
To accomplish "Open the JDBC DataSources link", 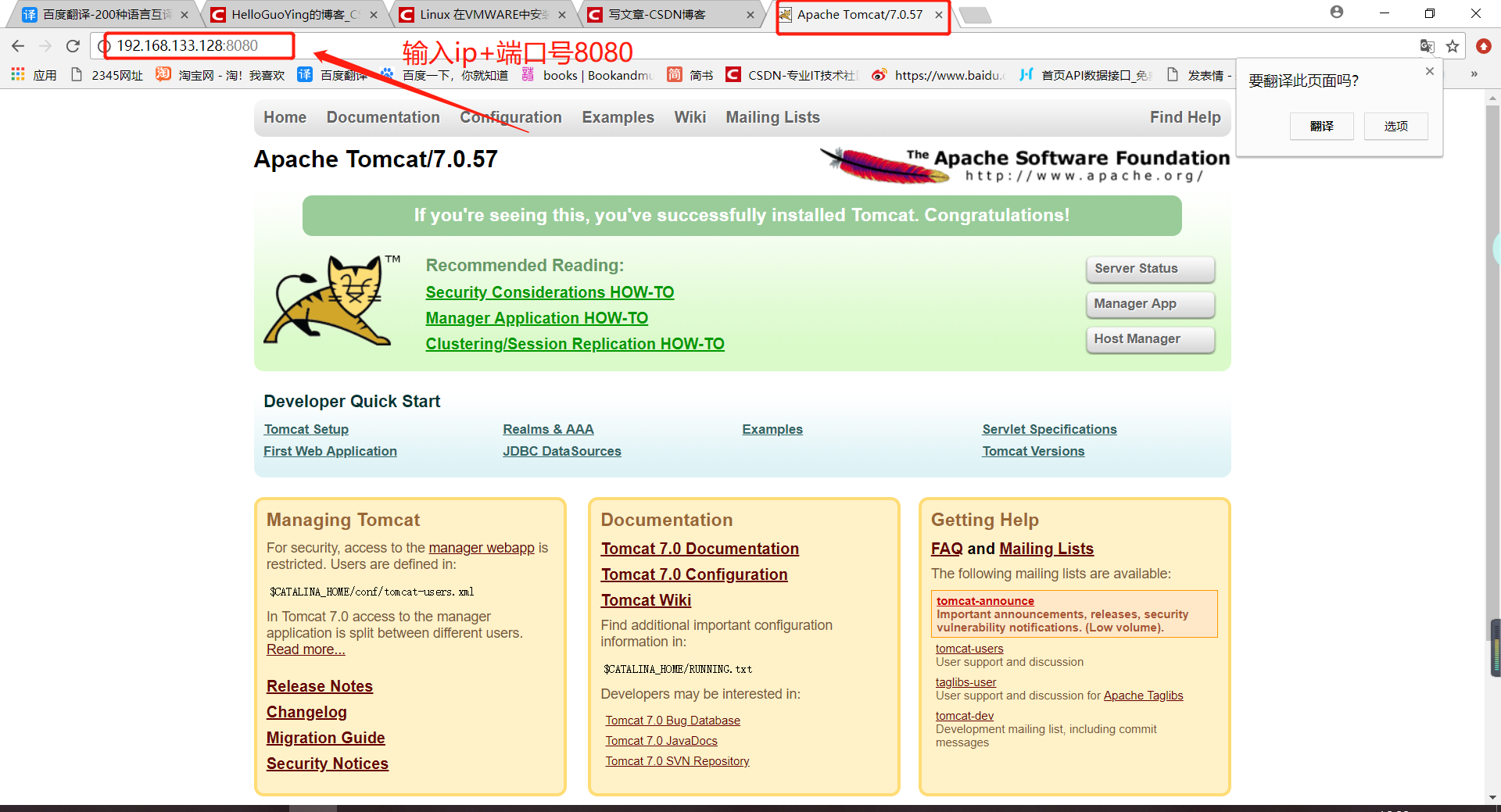I will tap(561, 451).
